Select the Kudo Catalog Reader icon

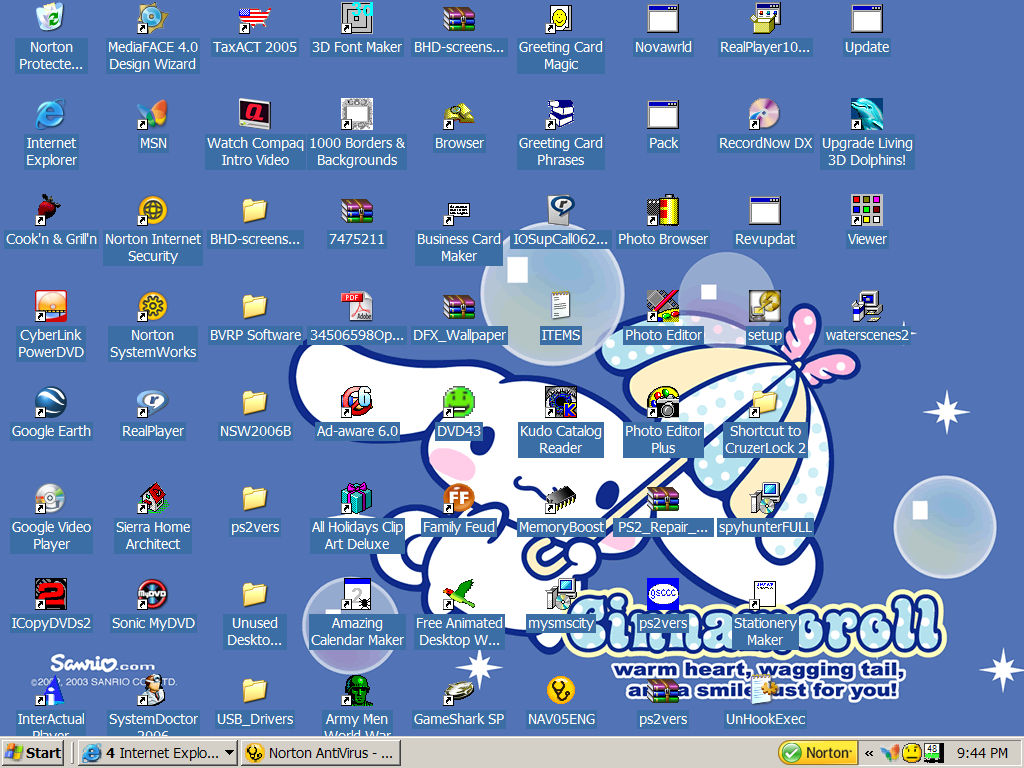coord(560,402)
